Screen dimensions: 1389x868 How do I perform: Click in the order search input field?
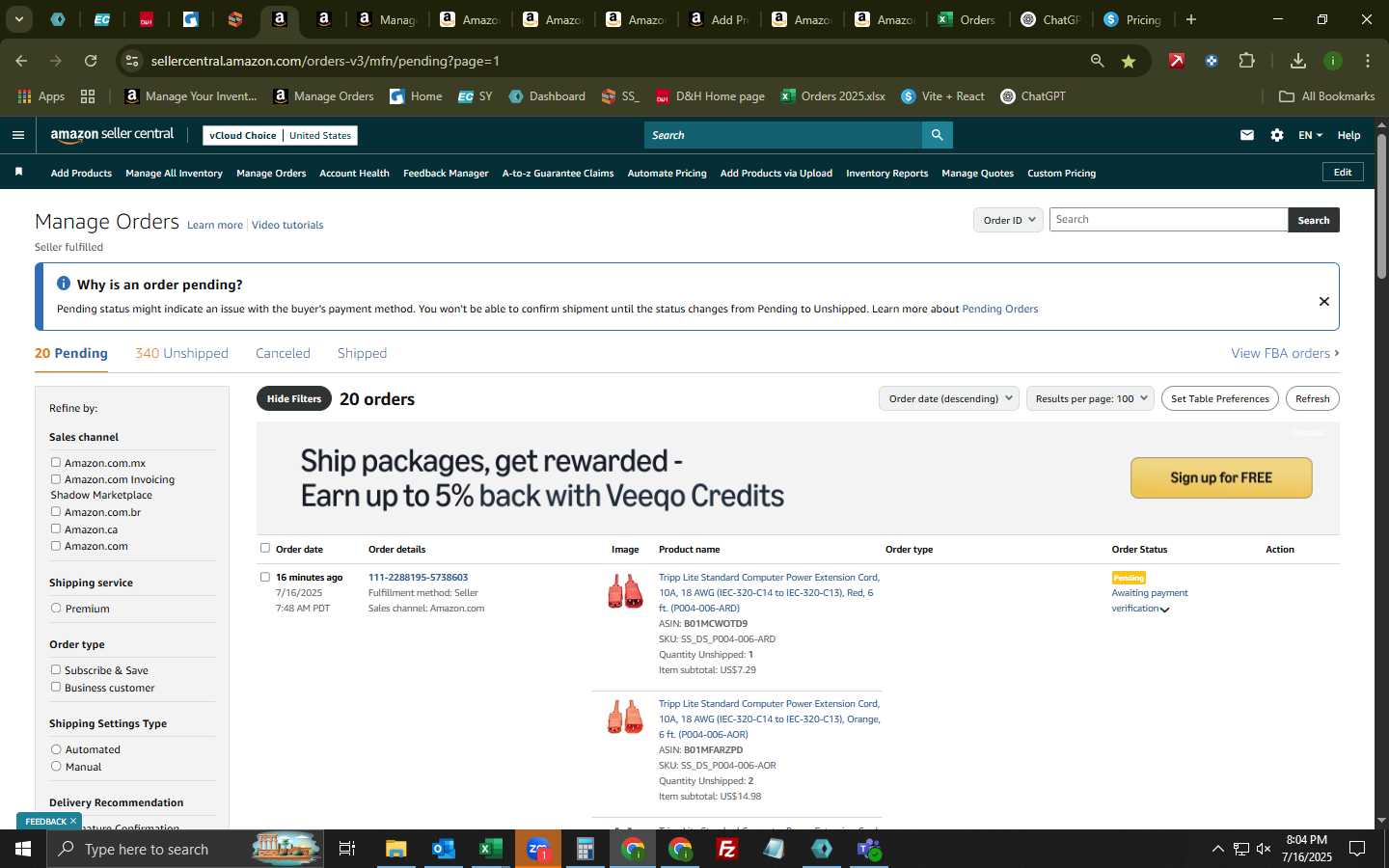click(x=1168, y=220)
